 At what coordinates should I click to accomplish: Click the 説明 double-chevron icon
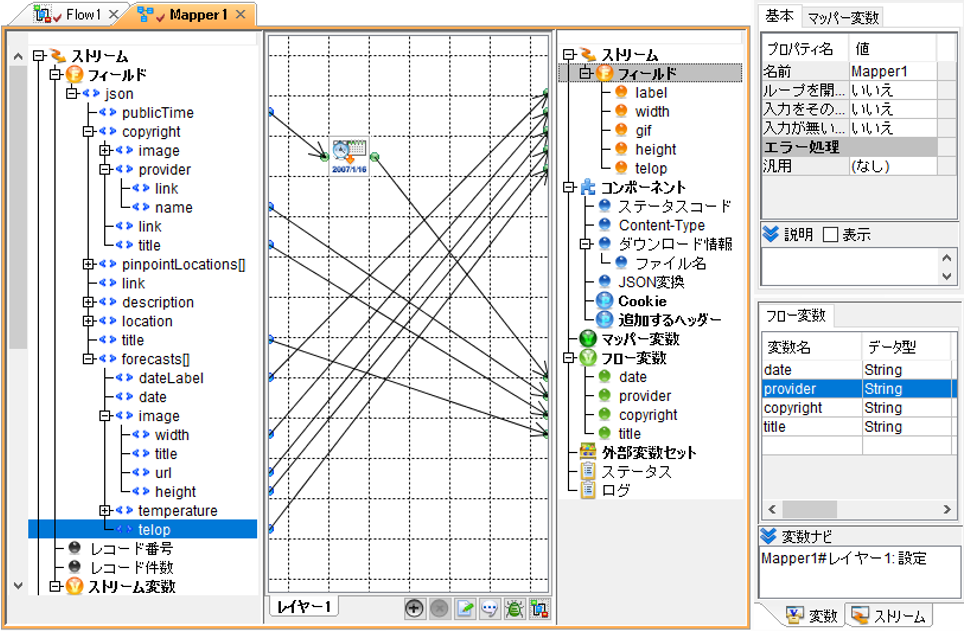tap(770, 234)
